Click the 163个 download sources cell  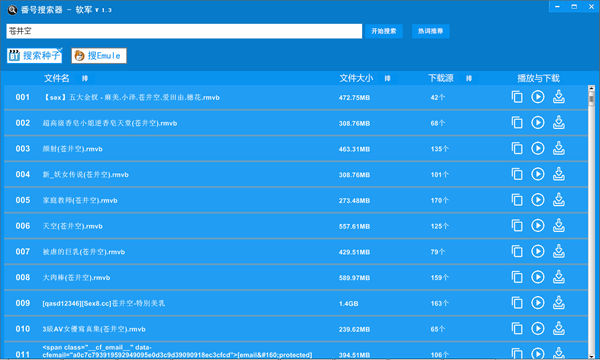[440, 303]
